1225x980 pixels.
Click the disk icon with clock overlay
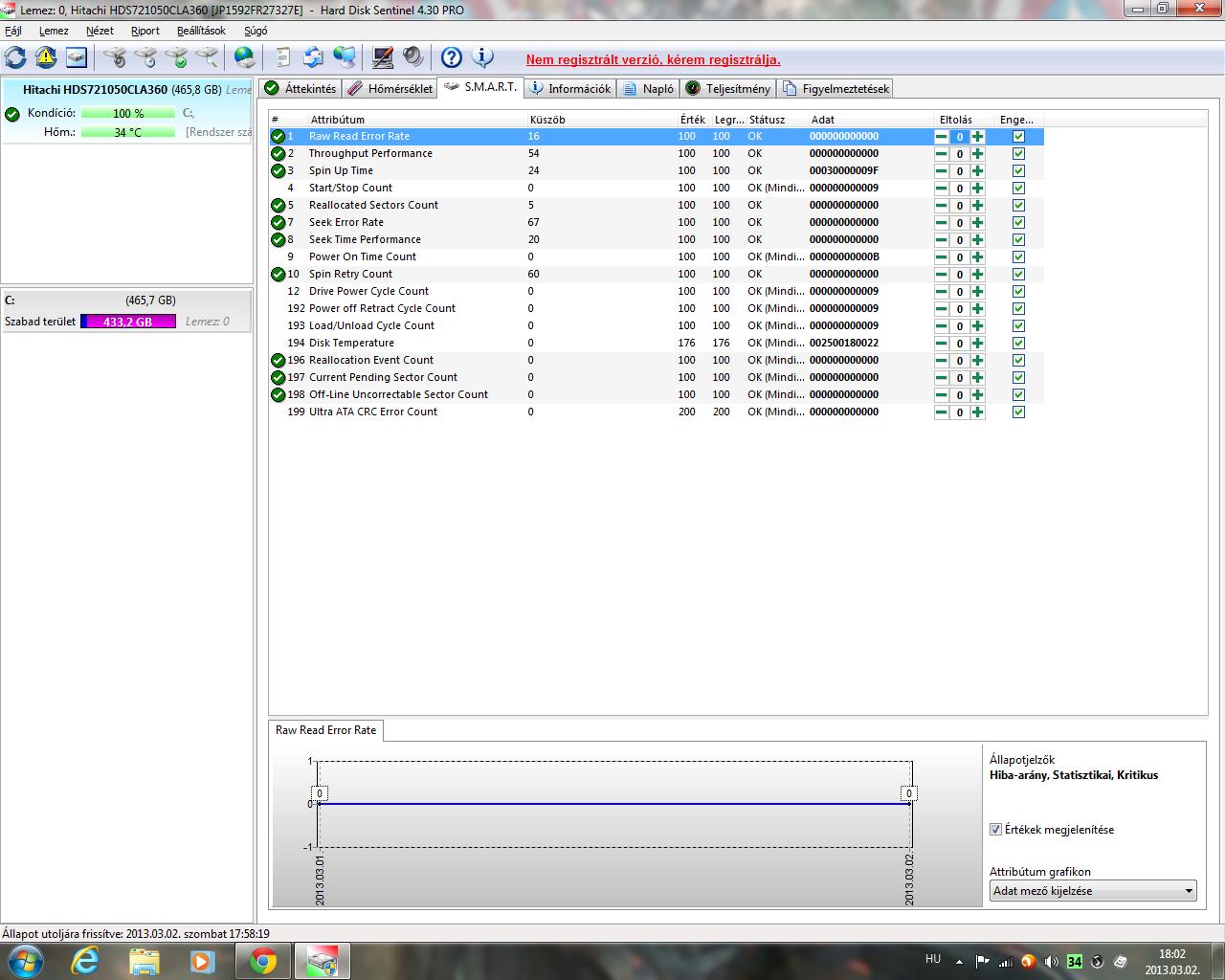tap(145, 57)
